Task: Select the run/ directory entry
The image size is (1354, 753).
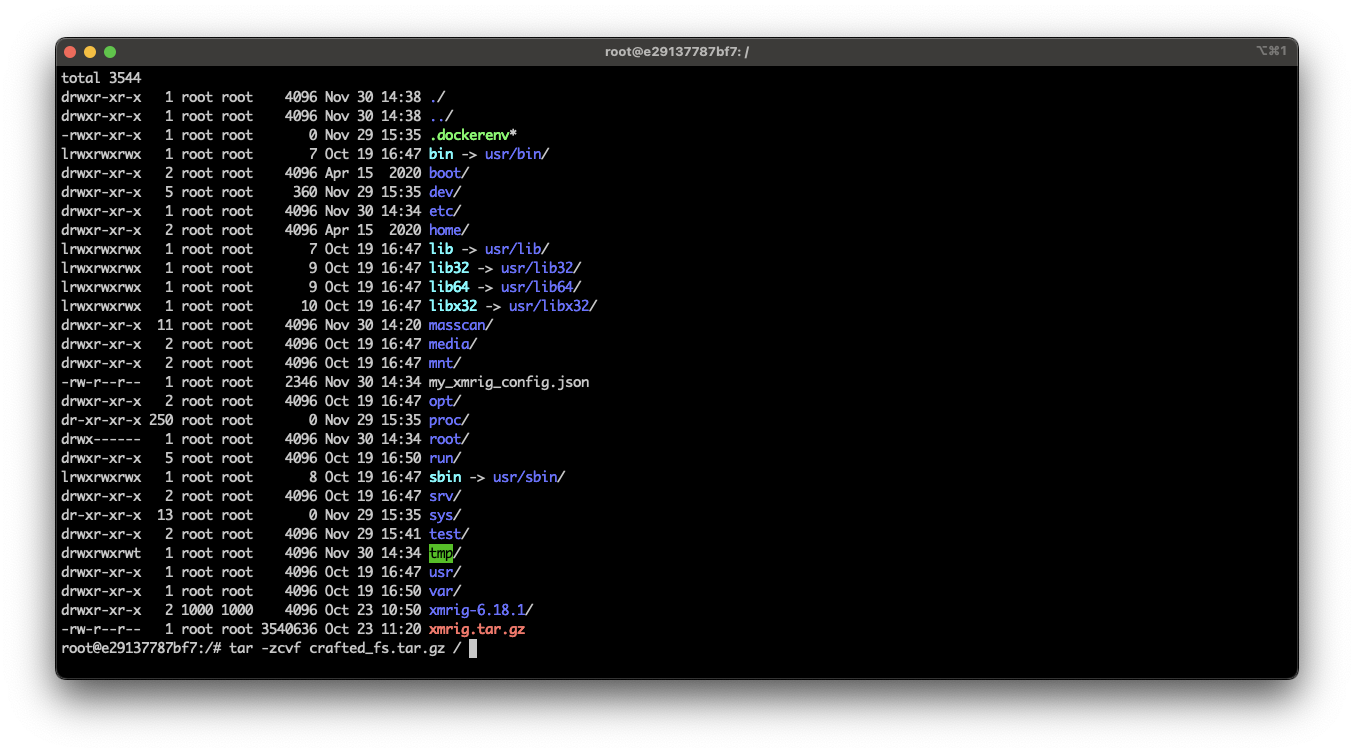Action: coord(445,458)
